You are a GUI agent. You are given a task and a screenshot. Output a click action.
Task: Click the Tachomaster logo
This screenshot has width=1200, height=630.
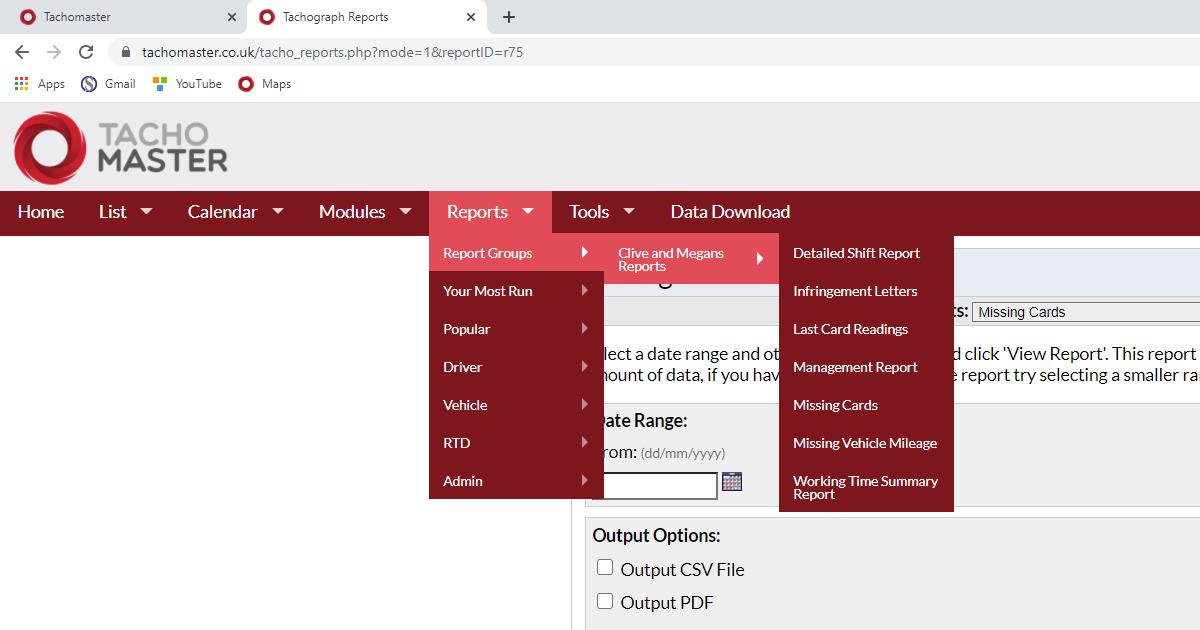point(121,148)
